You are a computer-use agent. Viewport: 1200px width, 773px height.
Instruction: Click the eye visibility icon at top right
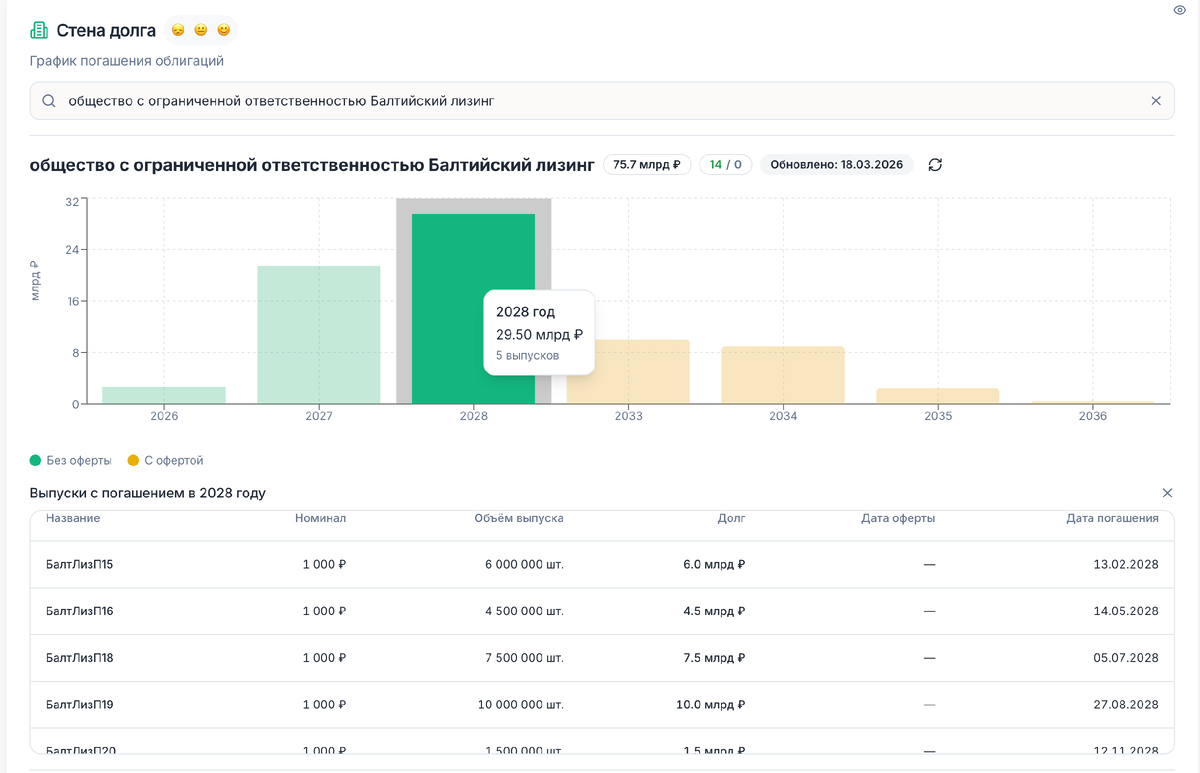point(1178,10)
